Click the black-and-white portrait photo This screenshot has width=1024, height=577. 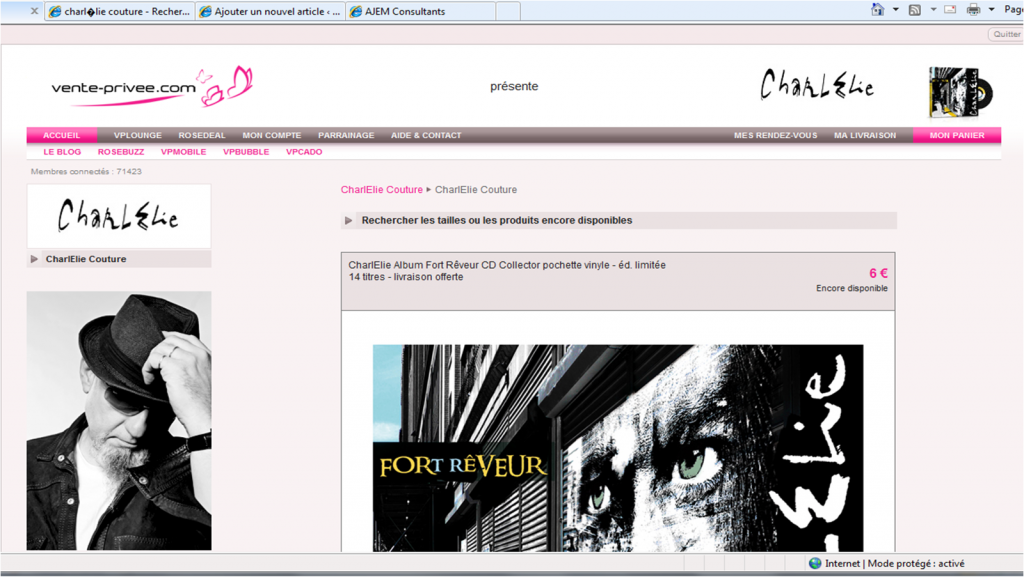(x=119, y=420)
